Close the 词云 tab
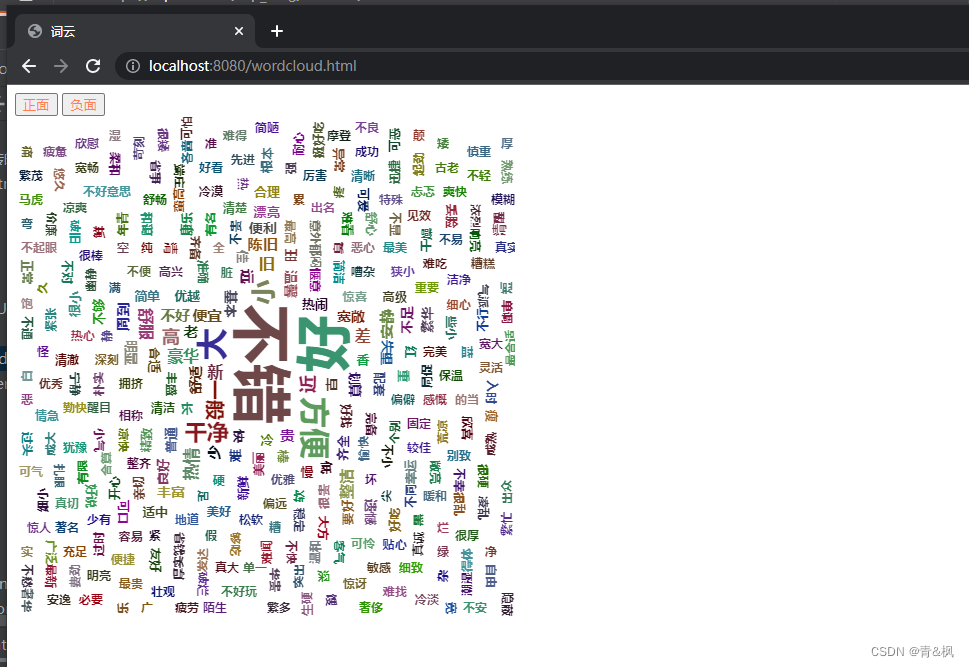The height and width of the screenshot is (667, 969). click(239, 31)
